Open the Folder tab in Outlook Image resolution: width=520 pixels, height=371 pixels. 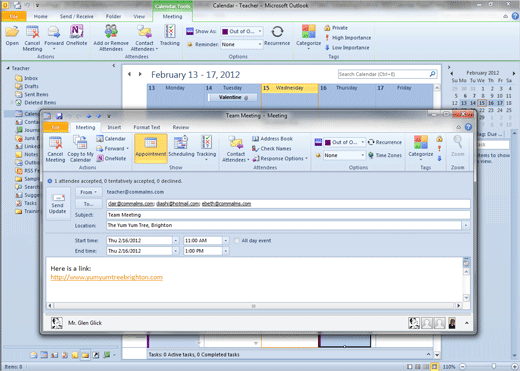tap(113, 16)
